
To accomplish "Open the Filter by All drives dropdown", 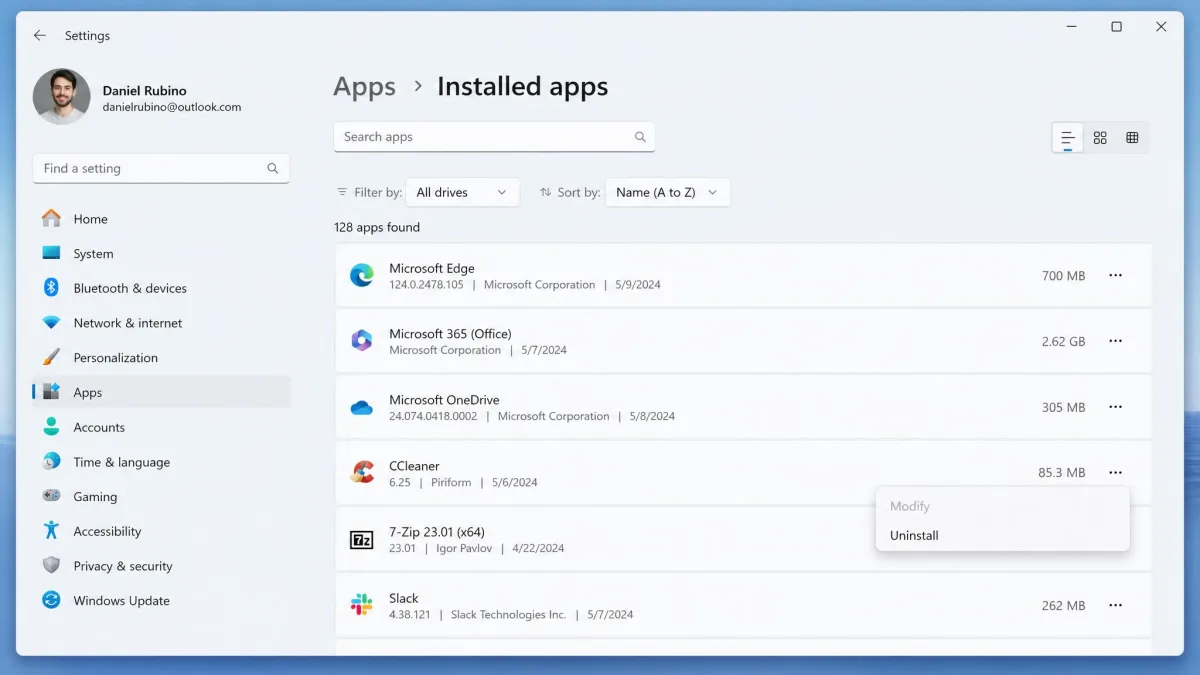I will tap(462, 192).
